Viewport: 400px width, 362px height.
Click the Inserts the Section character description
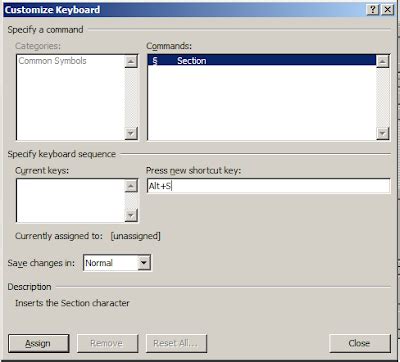click(72, 303)
